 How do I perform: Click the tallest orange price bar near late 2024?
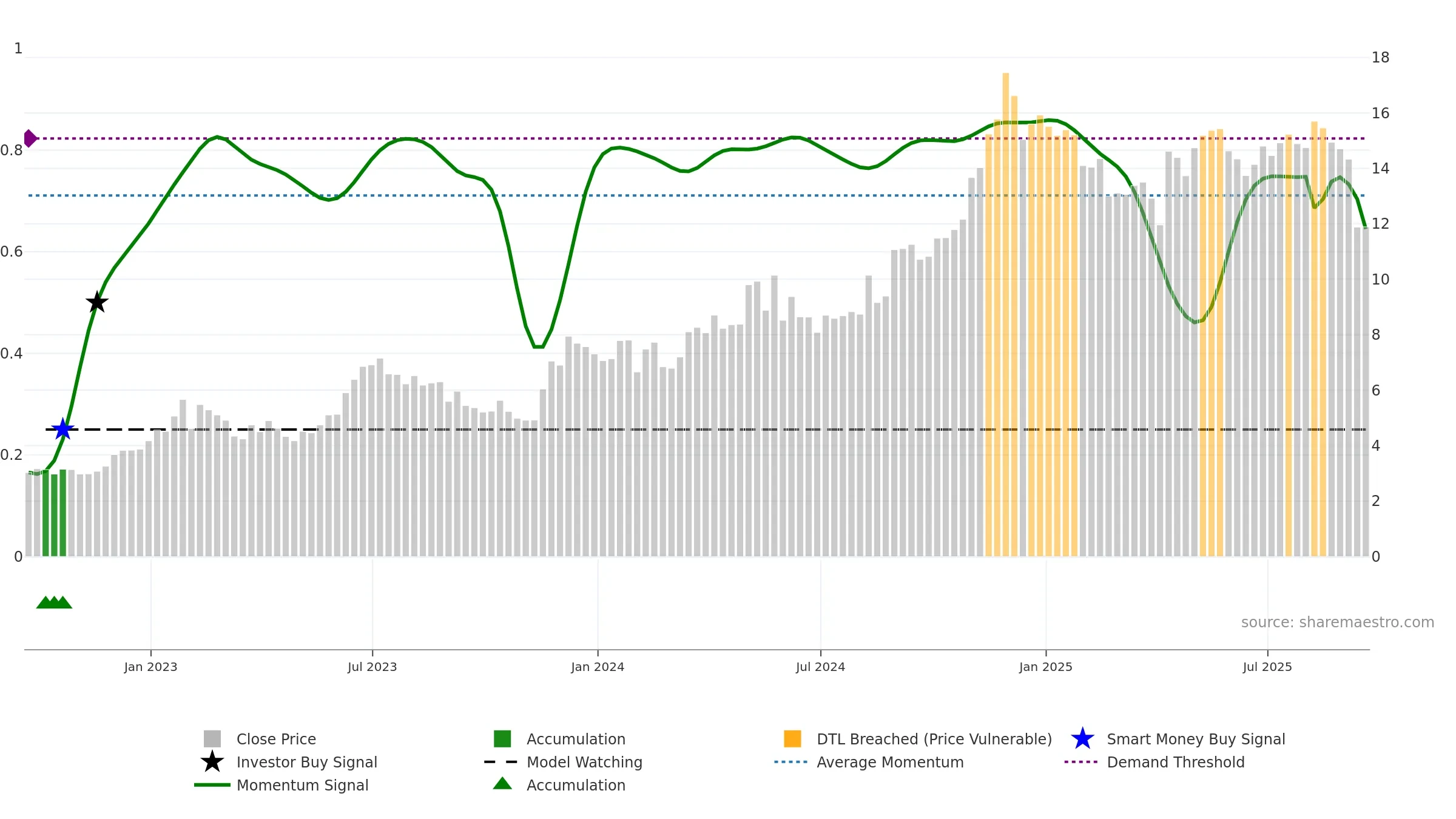[1005, 314]
